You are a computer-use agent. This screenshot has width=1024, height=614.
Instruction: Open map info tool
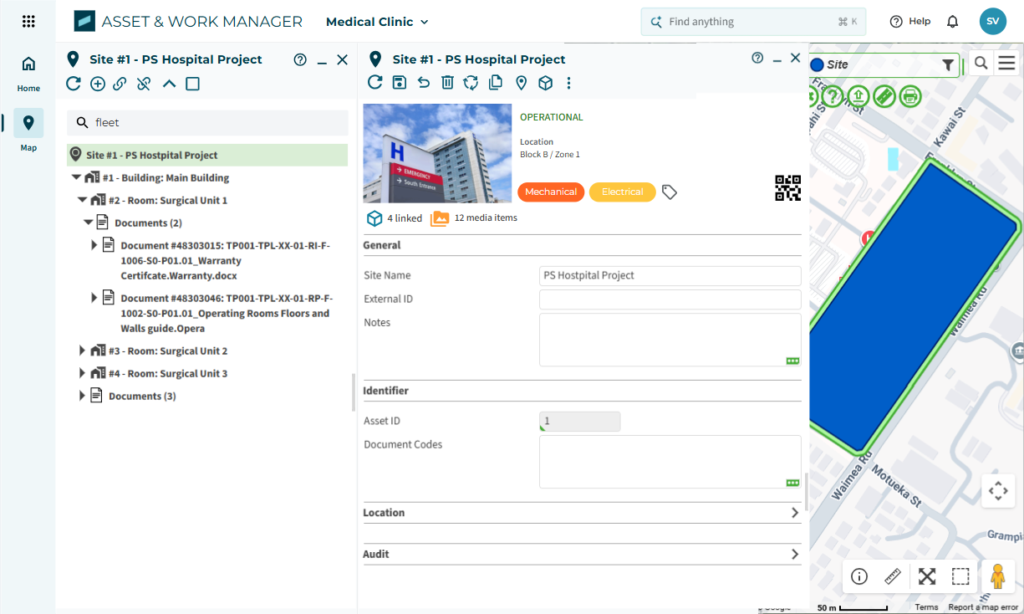[859, 576]
